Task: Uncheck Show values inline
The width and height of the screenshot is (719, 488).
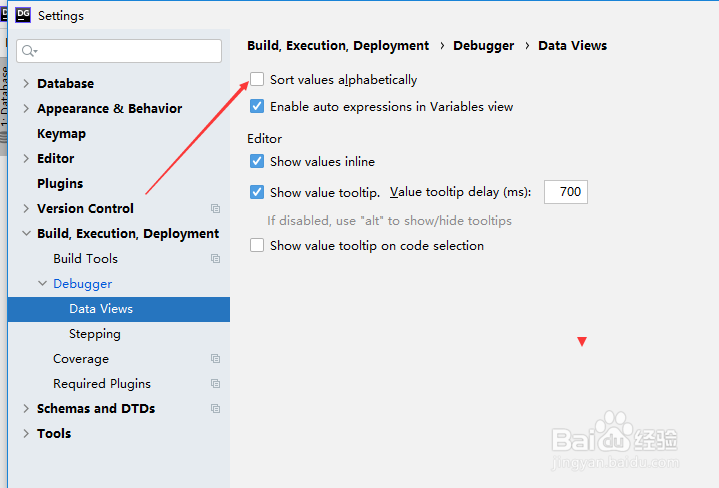Action: (257, 161)
